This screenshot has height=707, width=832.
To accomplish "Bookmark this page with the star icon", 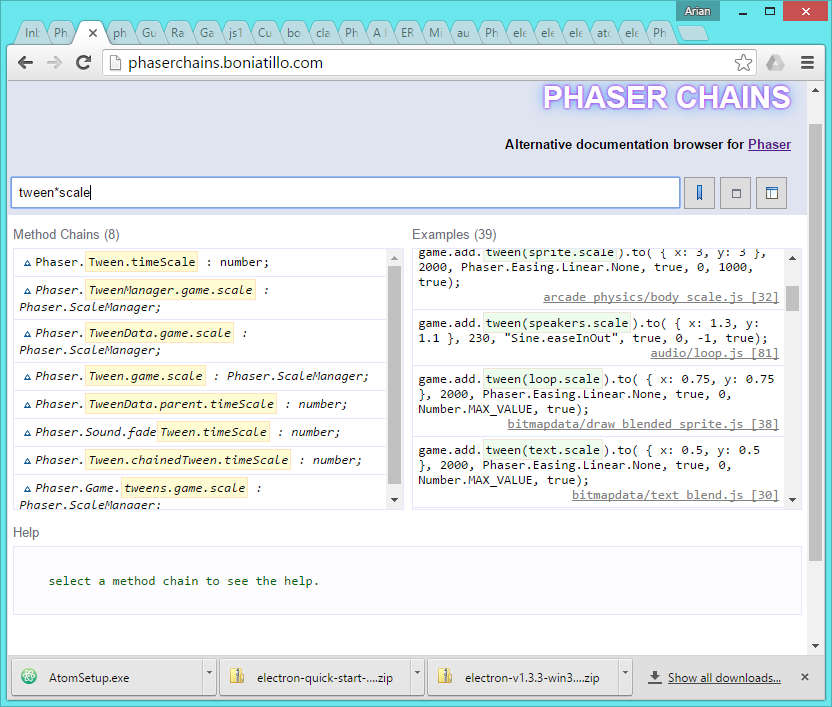I will 743,63.
